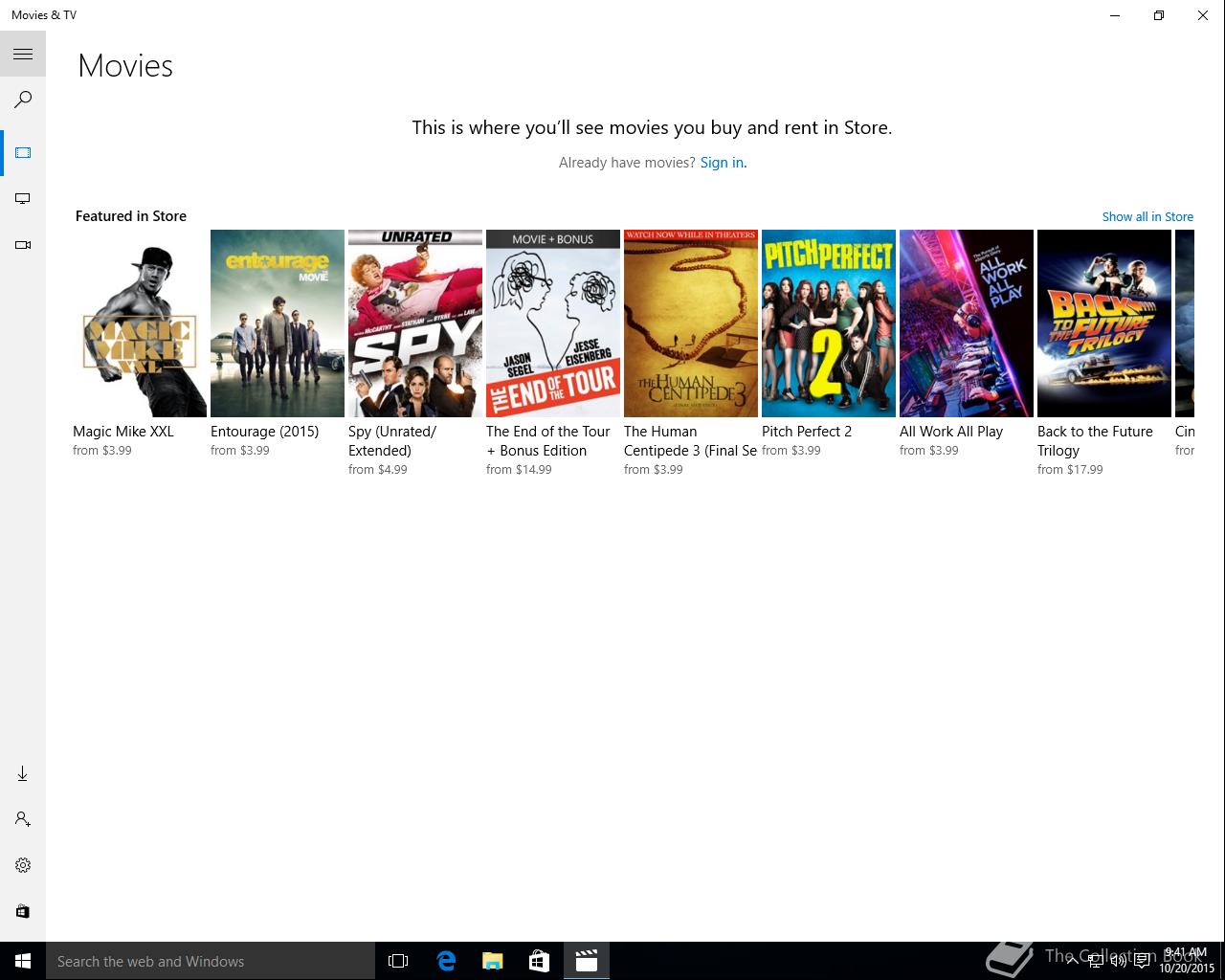The image size is (1225, 980).
Task: Click the from $14.99 price text
Action: click(x=519, y=470)
